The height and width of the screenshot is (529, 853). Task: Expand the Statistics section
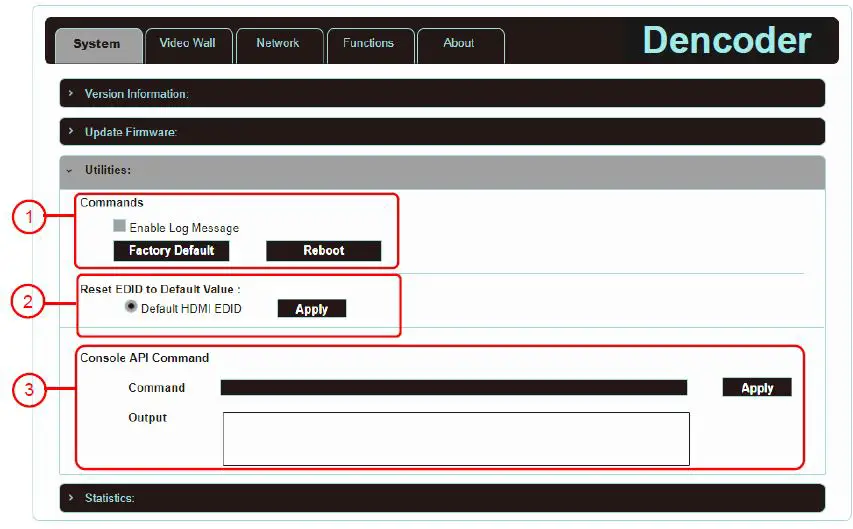pos(442,498)
